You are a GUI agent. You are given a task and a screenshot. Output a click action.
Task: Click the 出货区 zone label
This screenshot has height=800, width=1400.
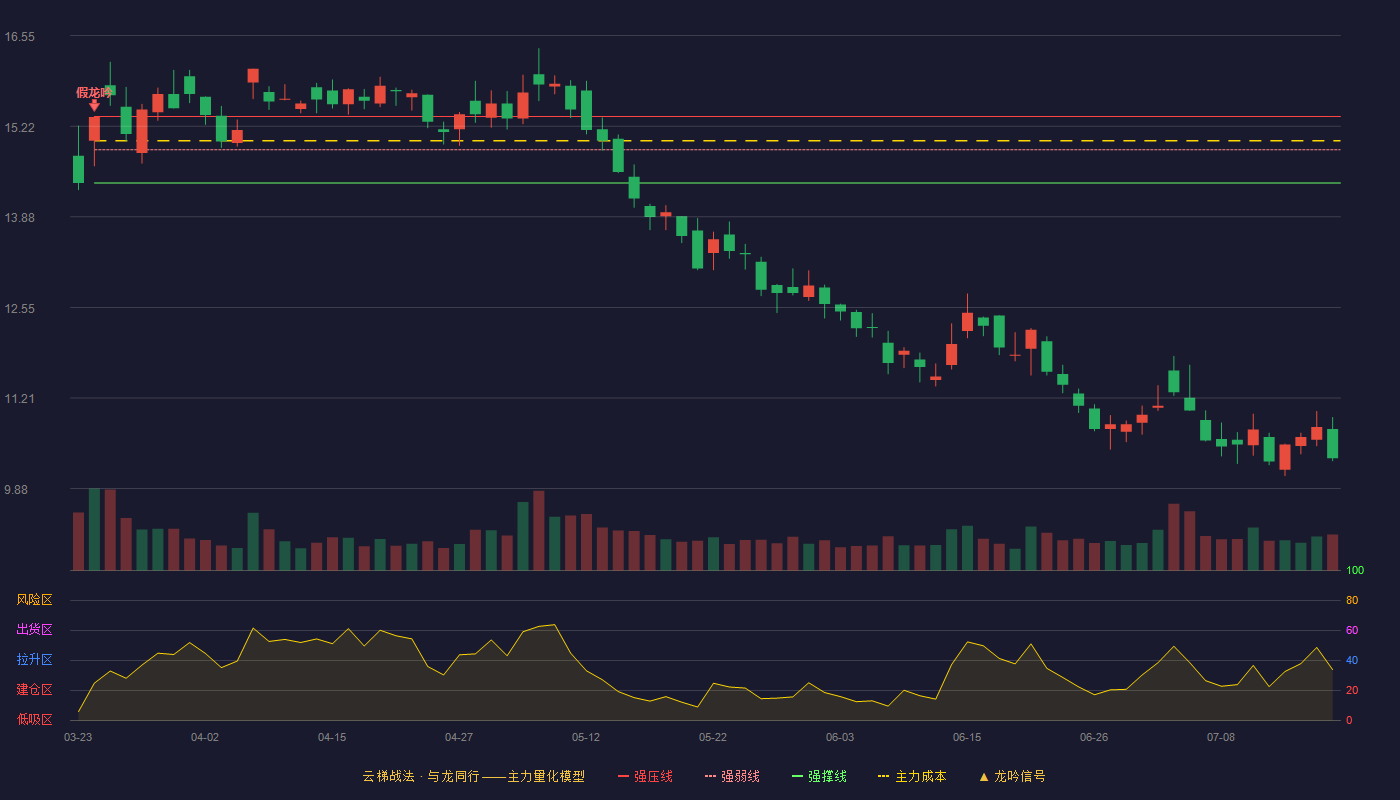click(x=34, y=630)
